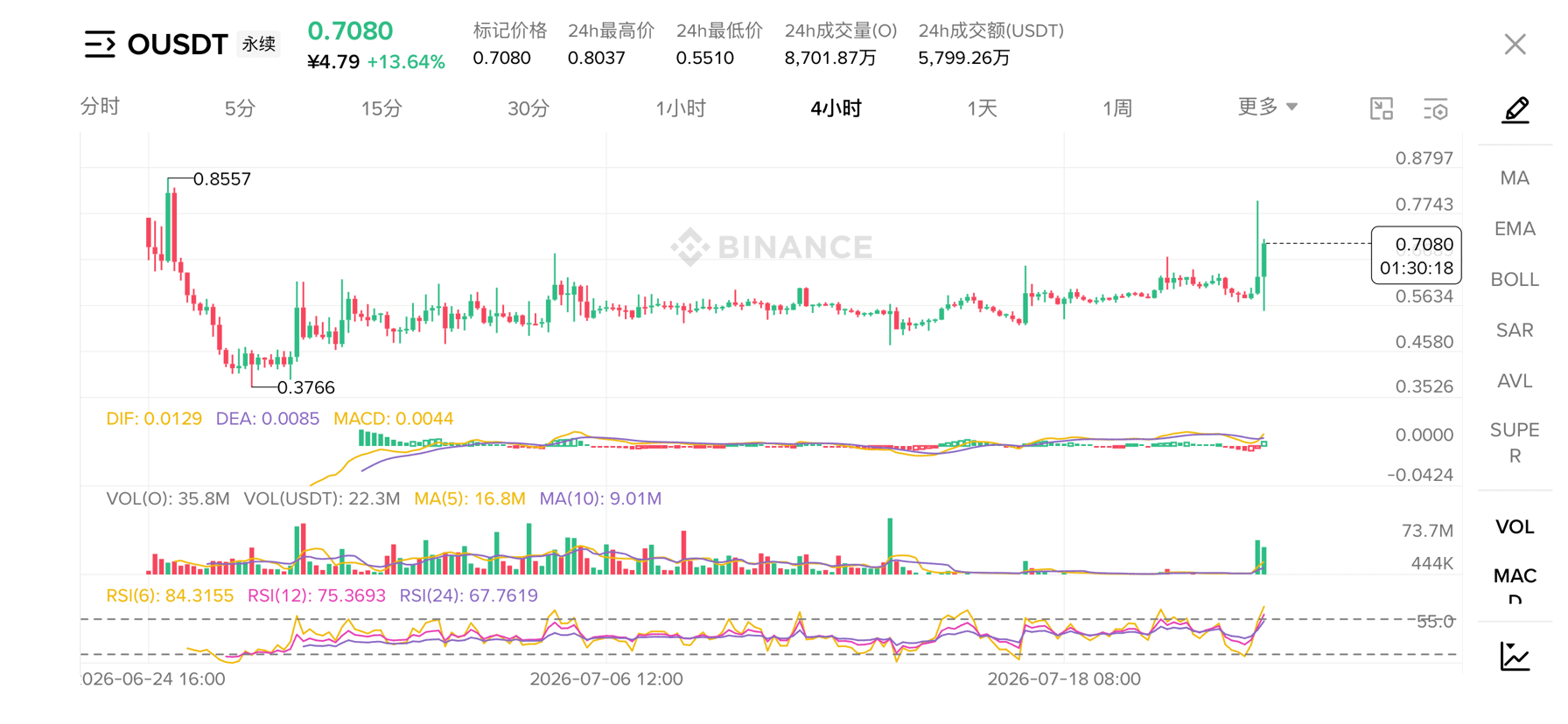Open chart indicator settings icon
This screenshot has height=724, width=1568.
(1435, 109)
